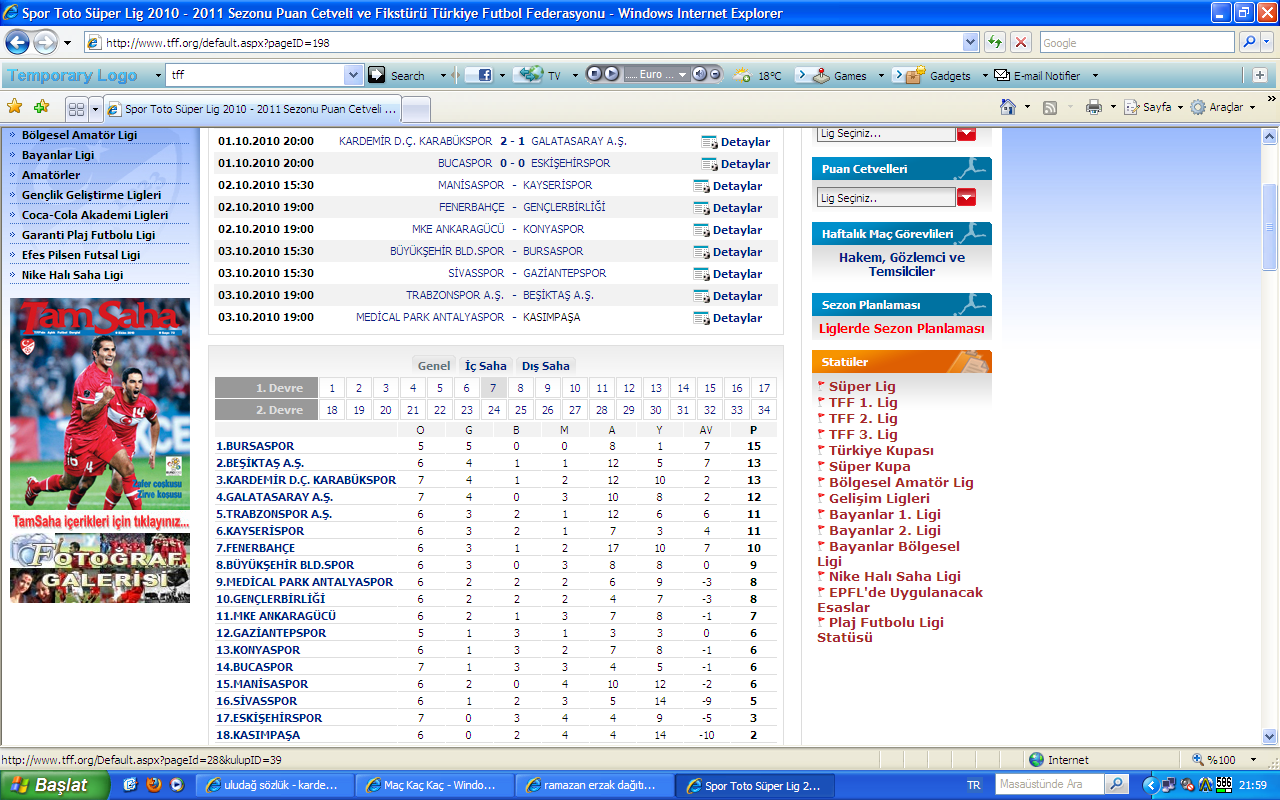Open Efes Pilsen Futsal Ligi in left menu
This screenshot has width=1280, height=800.
pyautogui.click(x=81, y=255)
